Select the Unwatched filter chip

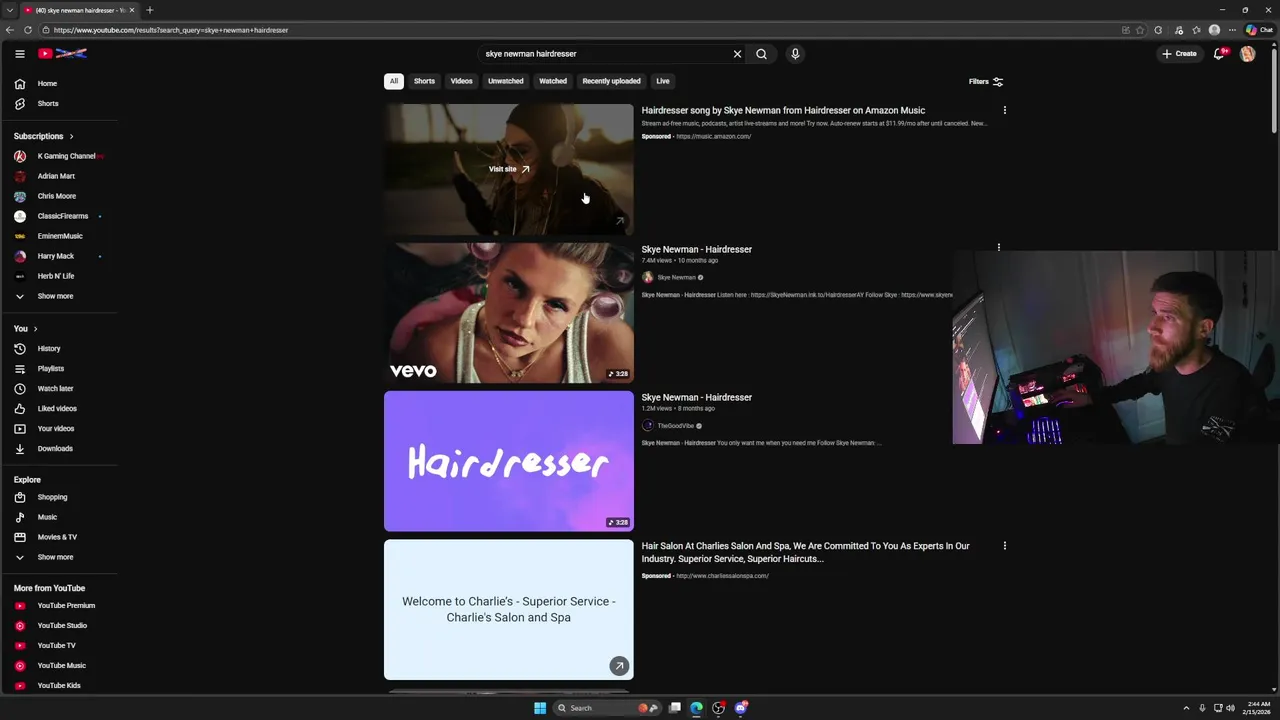pos(505,81)
